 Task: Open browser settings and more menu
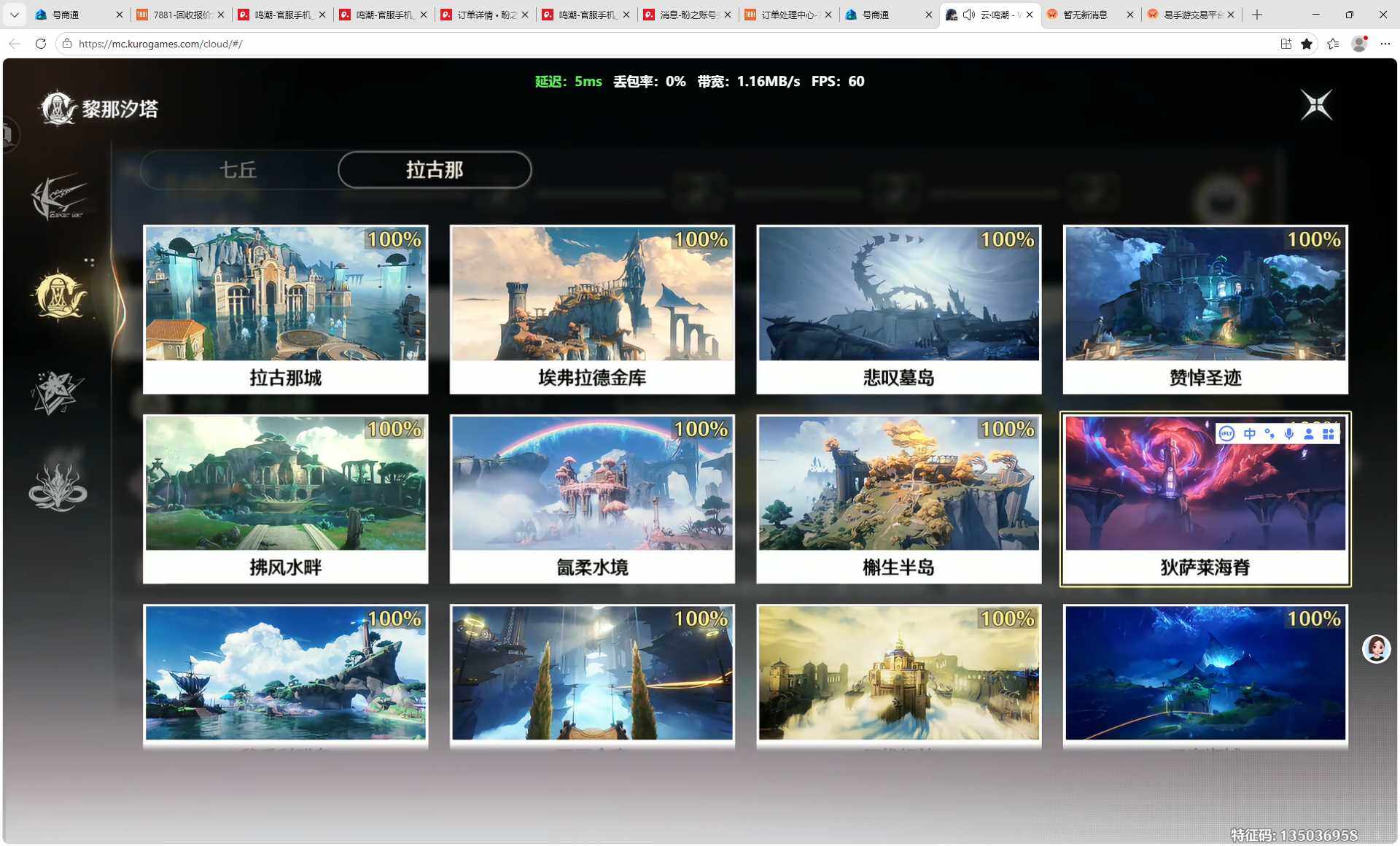click(x=1385, y=44)
